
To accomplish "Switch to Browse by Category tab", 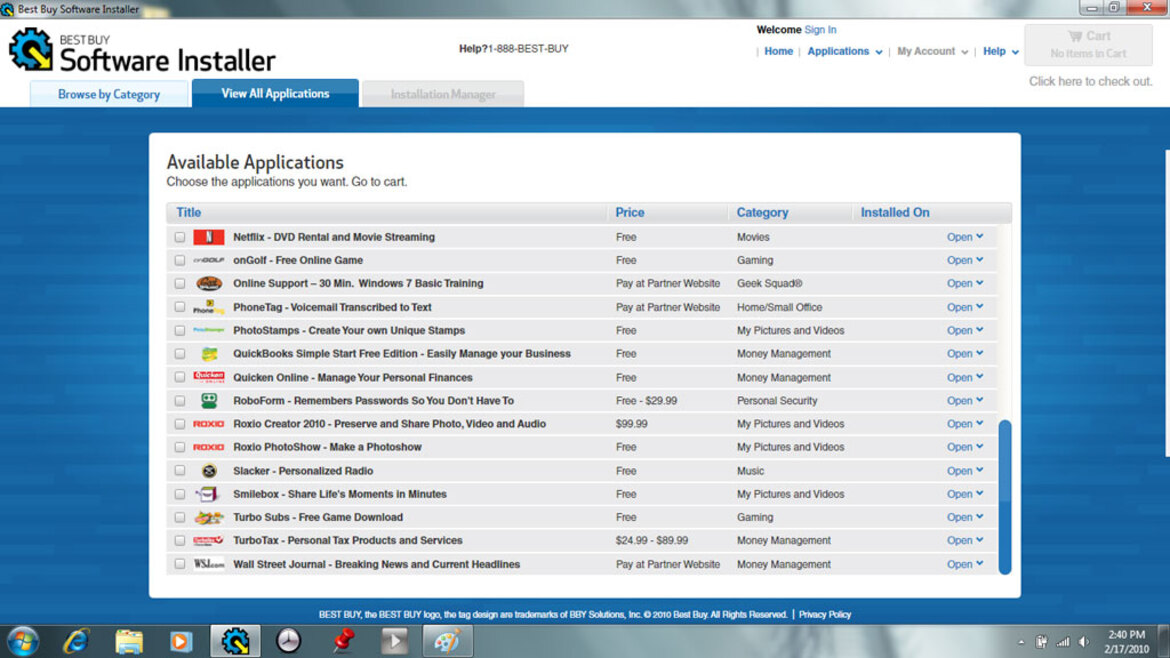I will [x=109, y=94].
